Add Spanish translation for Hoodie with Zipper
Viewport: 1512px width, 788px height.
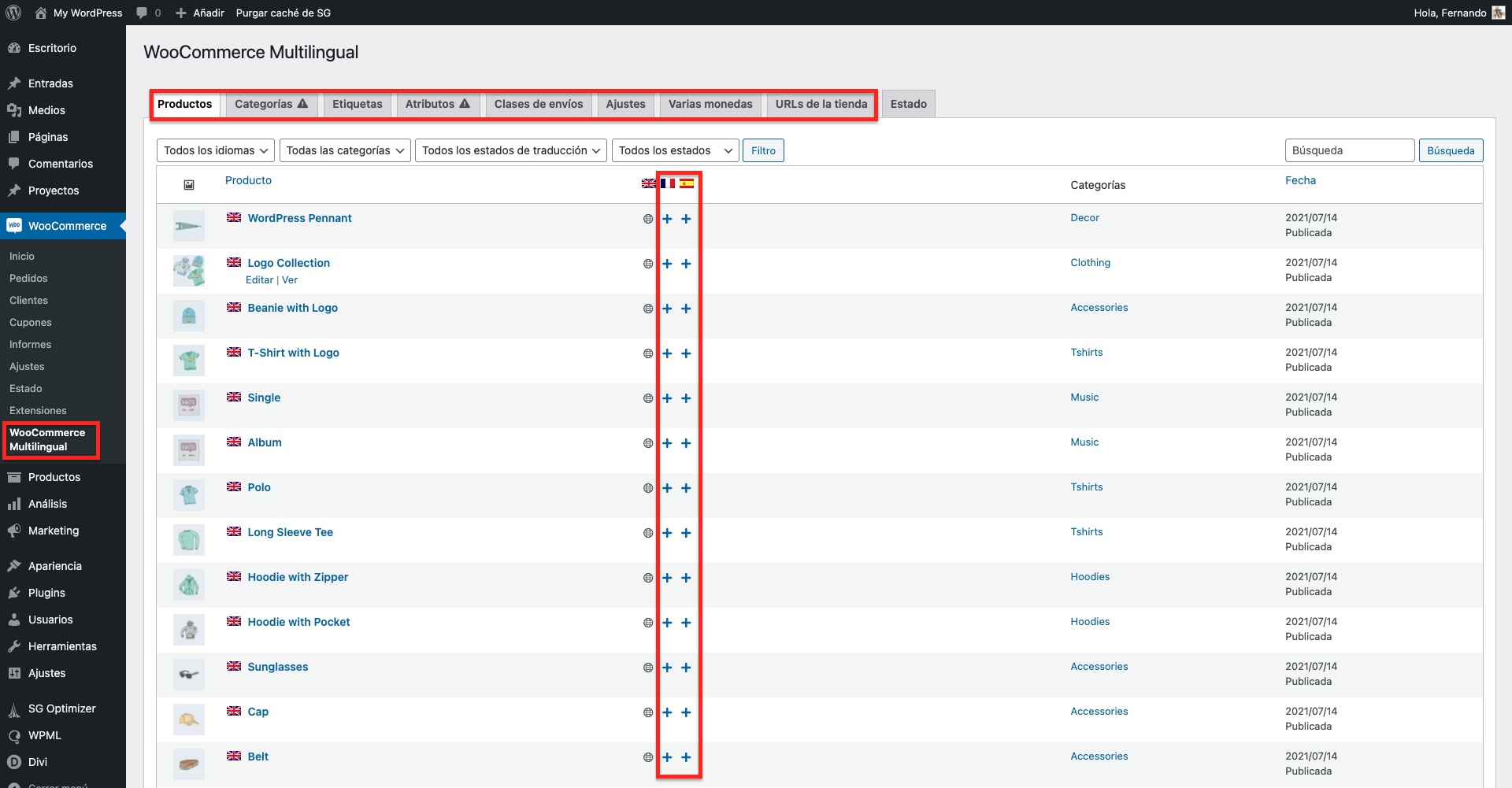686,578
